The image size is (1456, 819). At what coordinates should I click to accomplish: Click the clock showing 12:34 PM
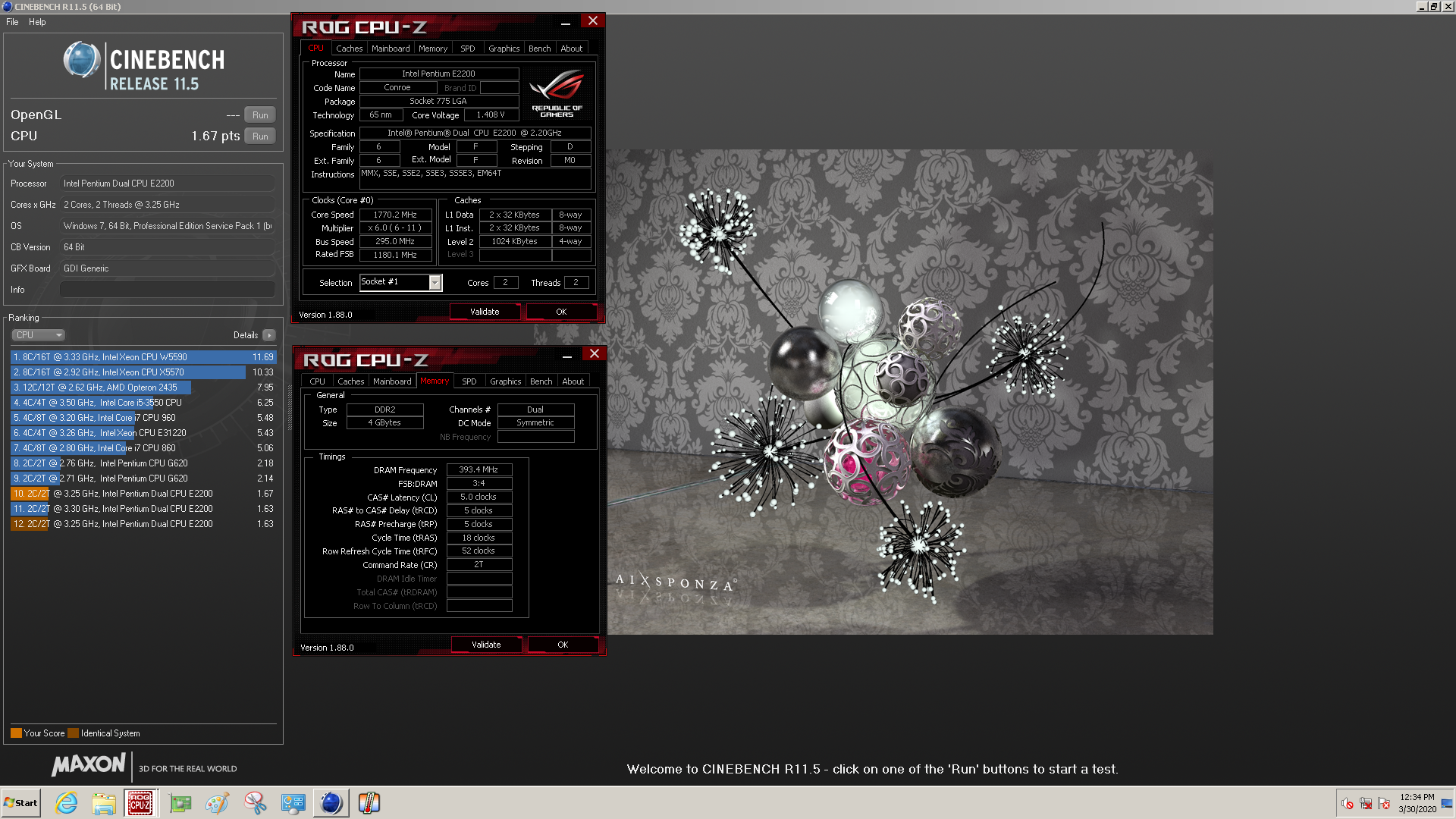pyautogui.click(x=1417, y=797)
